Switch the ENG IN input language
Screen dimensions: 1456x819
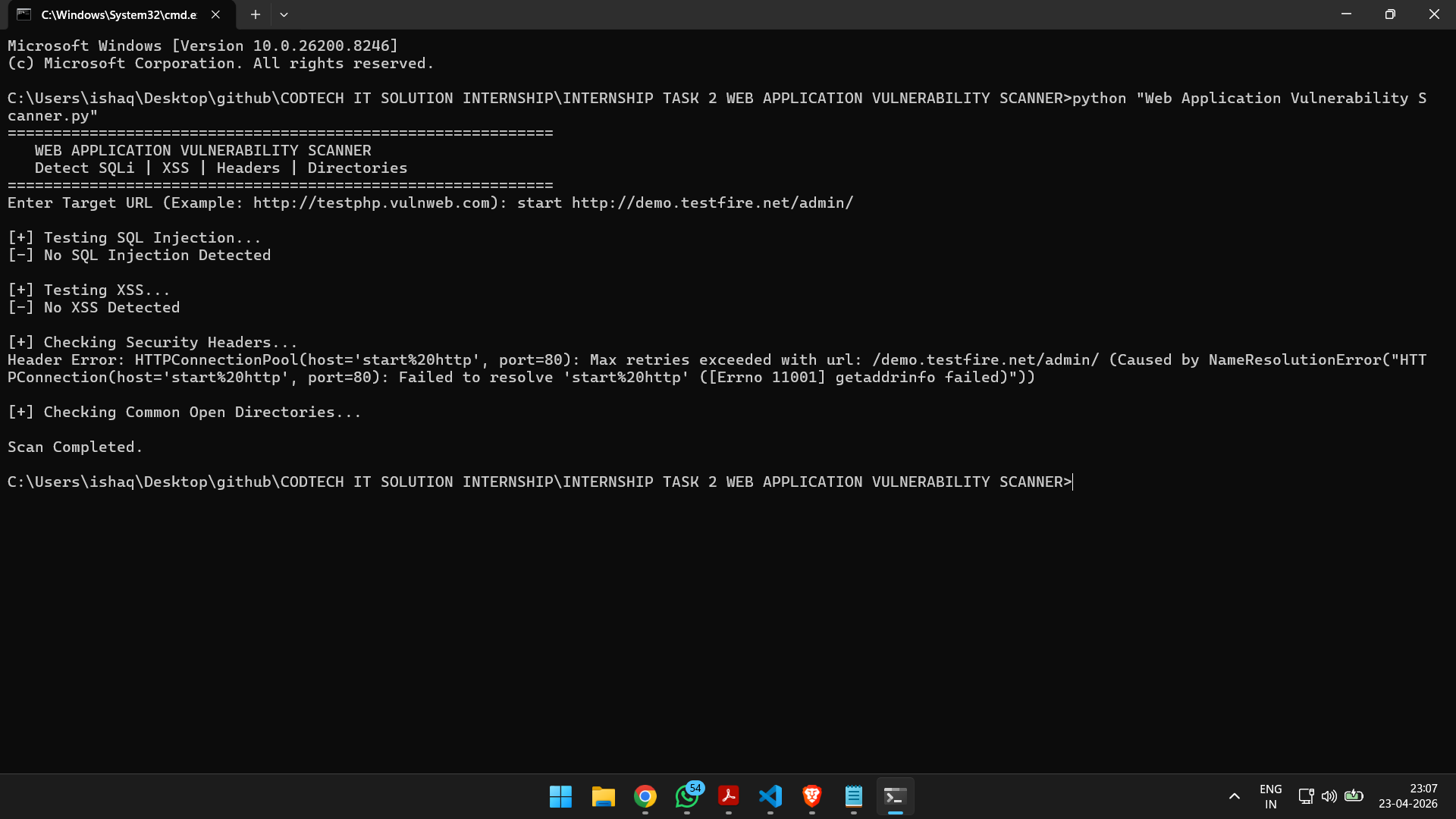[x=1270, y=796]
